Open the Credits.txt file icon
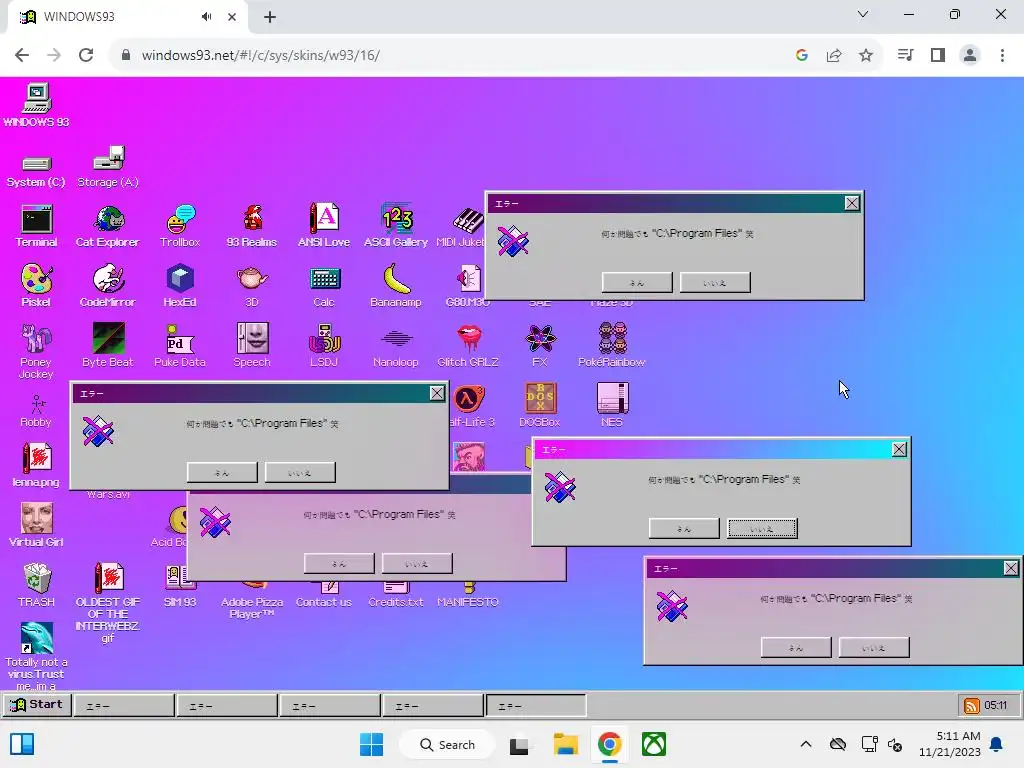Image resolution: width=1024 pixels, height=768 pixels. point(396,595)
